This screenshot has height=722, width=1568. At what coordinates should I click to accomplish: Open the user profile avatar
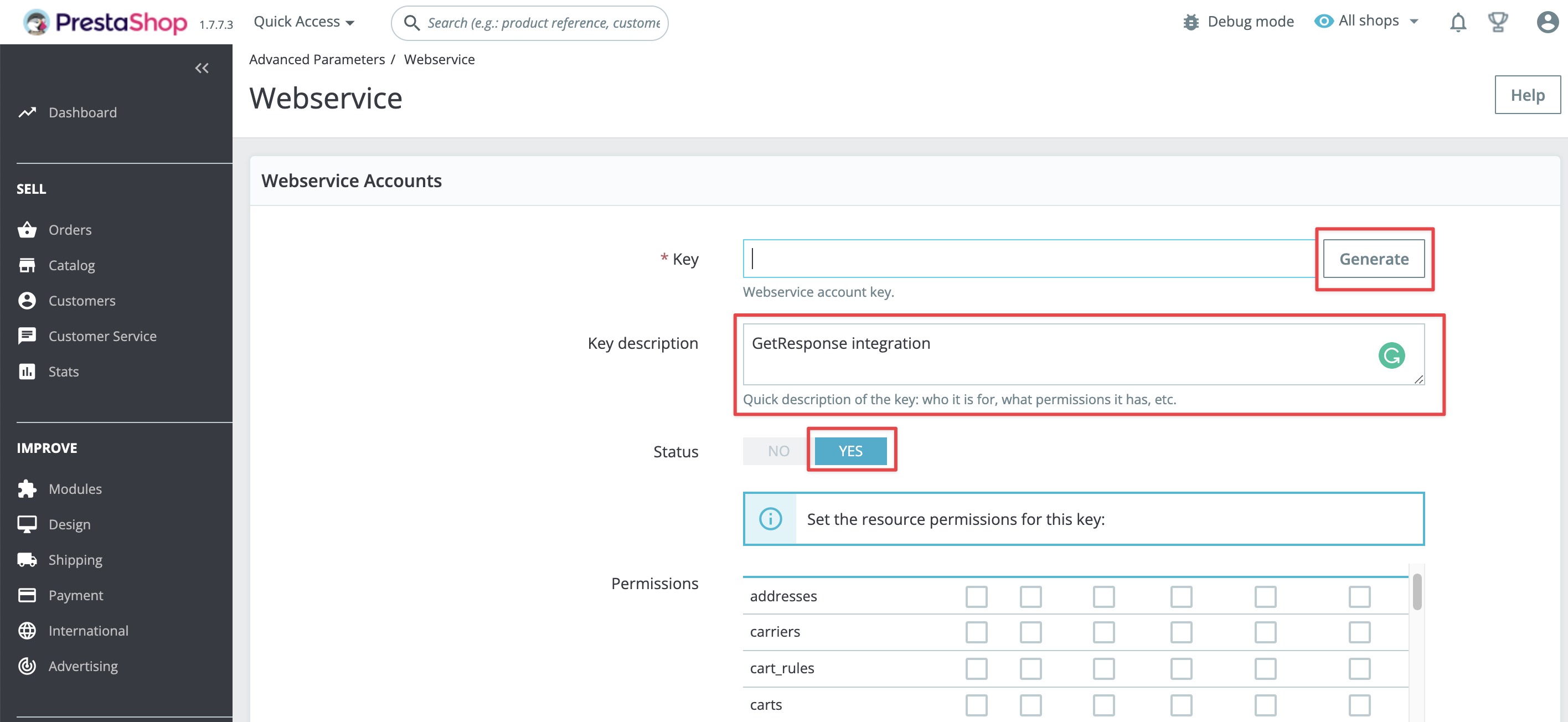pyautogui.click(x=1548, y=23)
